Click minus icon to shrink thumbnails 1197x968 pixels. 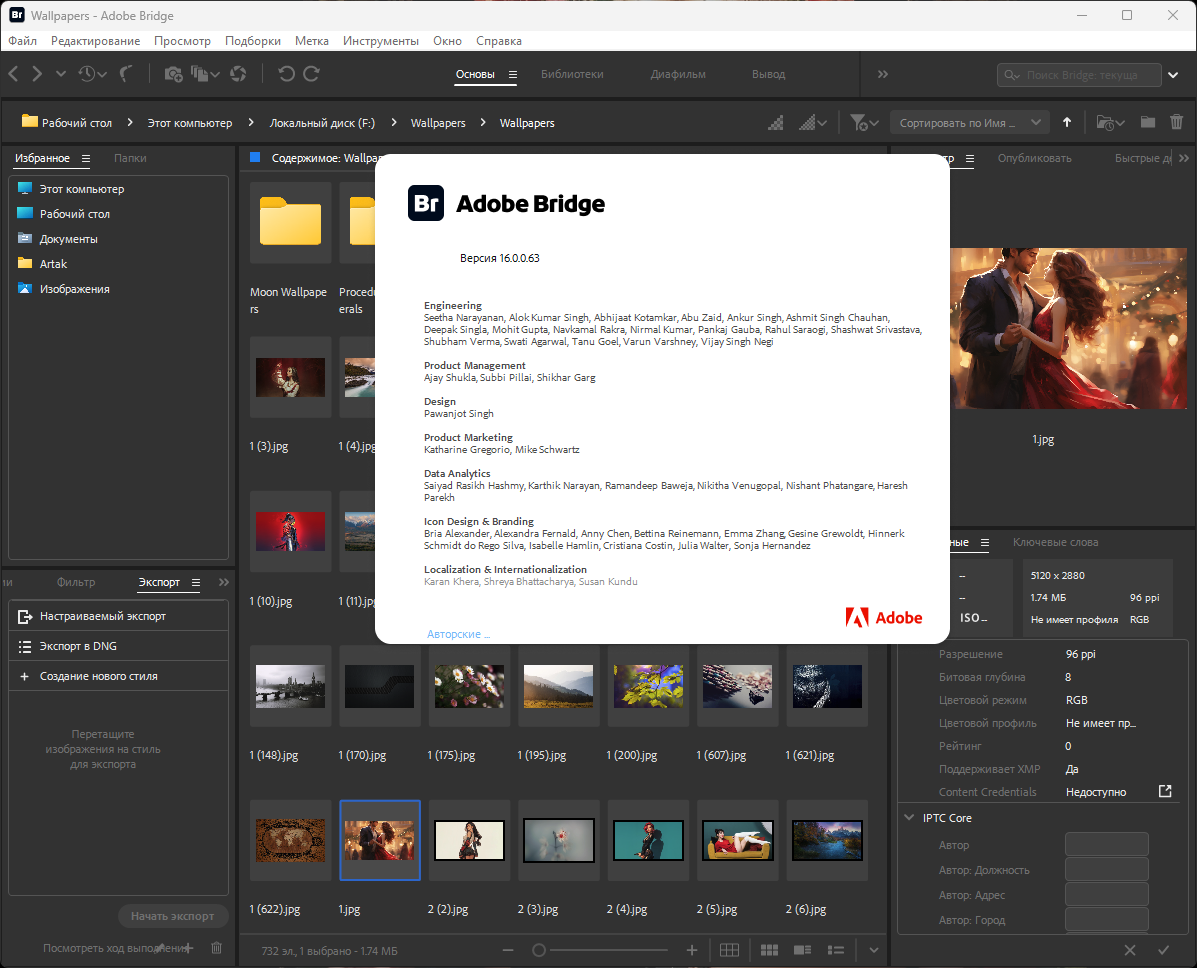coord(508,950)
